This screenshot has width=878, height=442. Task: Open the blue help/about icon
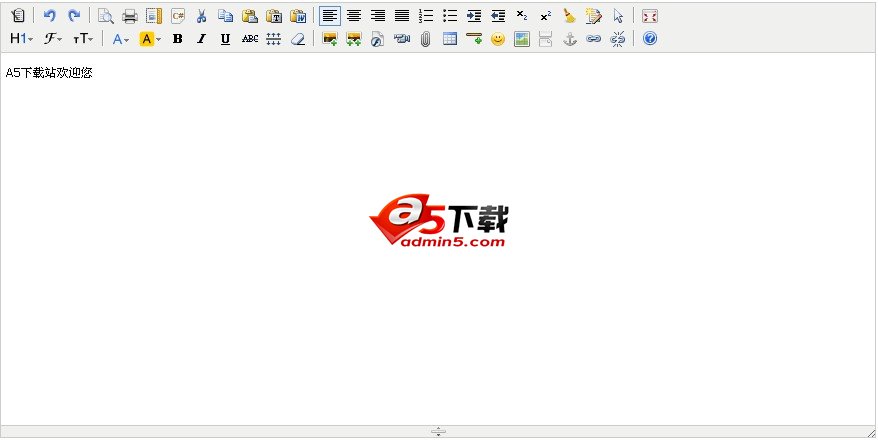650,39
